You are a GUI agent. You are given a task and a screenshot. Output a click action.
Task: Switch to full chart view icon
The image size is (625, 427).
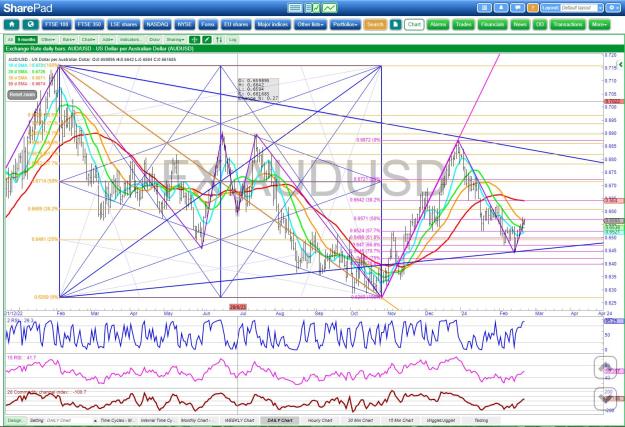click(x=330, y=8)
